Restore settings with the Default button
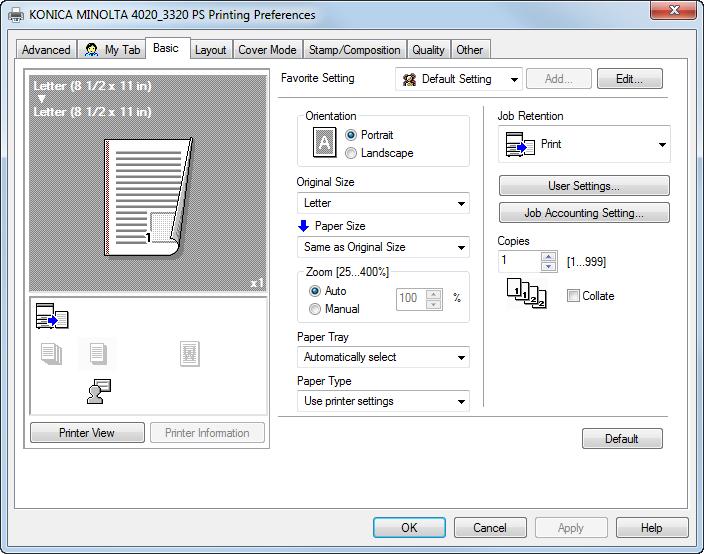This screenshot has width=704, height=554. pyautogui.click(x=622, y=439)
